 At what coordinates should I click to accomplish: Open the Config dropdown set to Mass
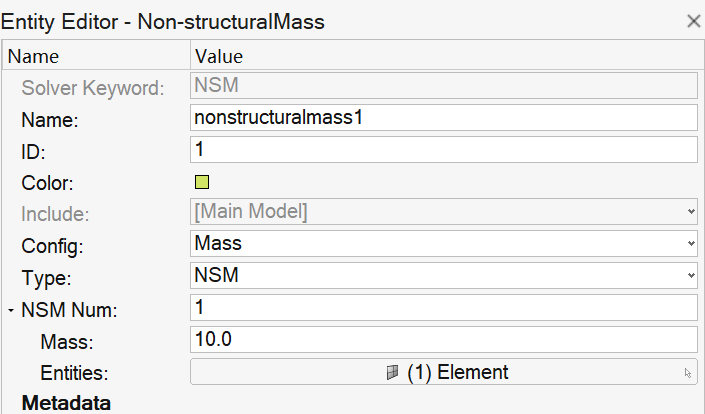(x=444, y=244)
